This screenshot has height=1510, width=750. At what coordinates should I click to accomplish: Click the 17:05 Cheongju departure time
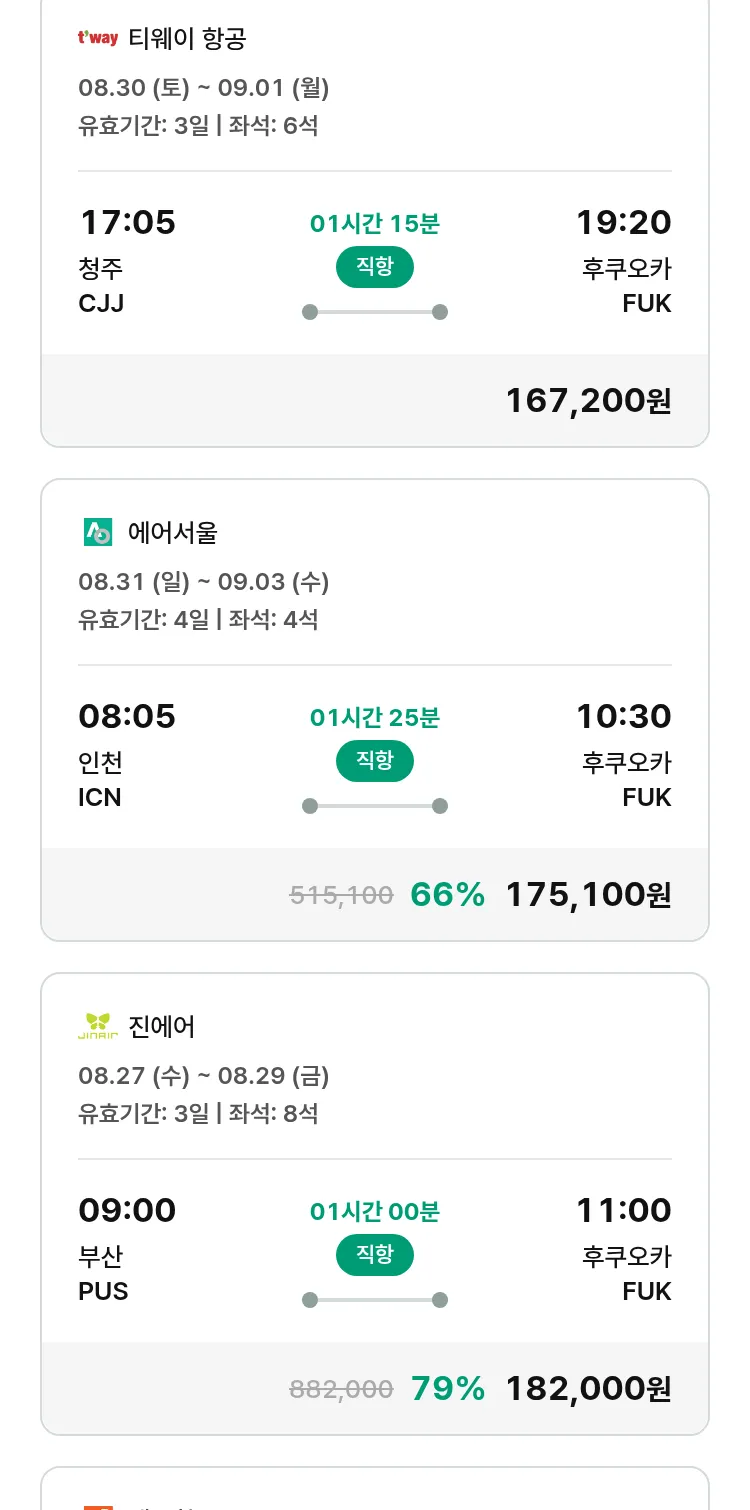coord(127,222)
